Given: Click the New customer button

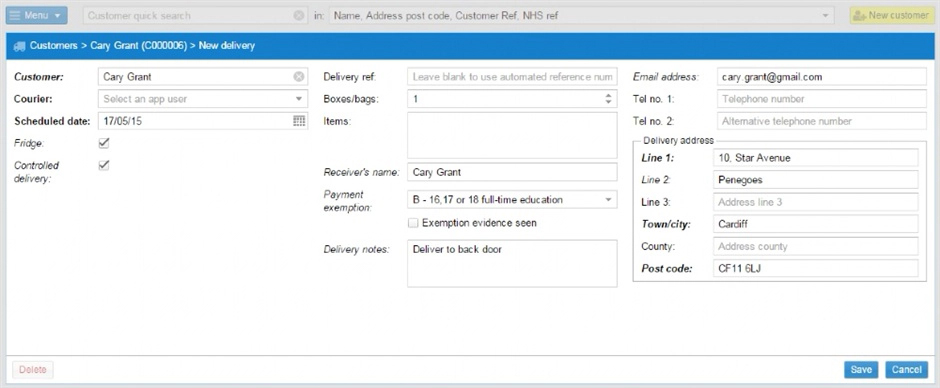Looking at the screenshot, I should point(891,16).
